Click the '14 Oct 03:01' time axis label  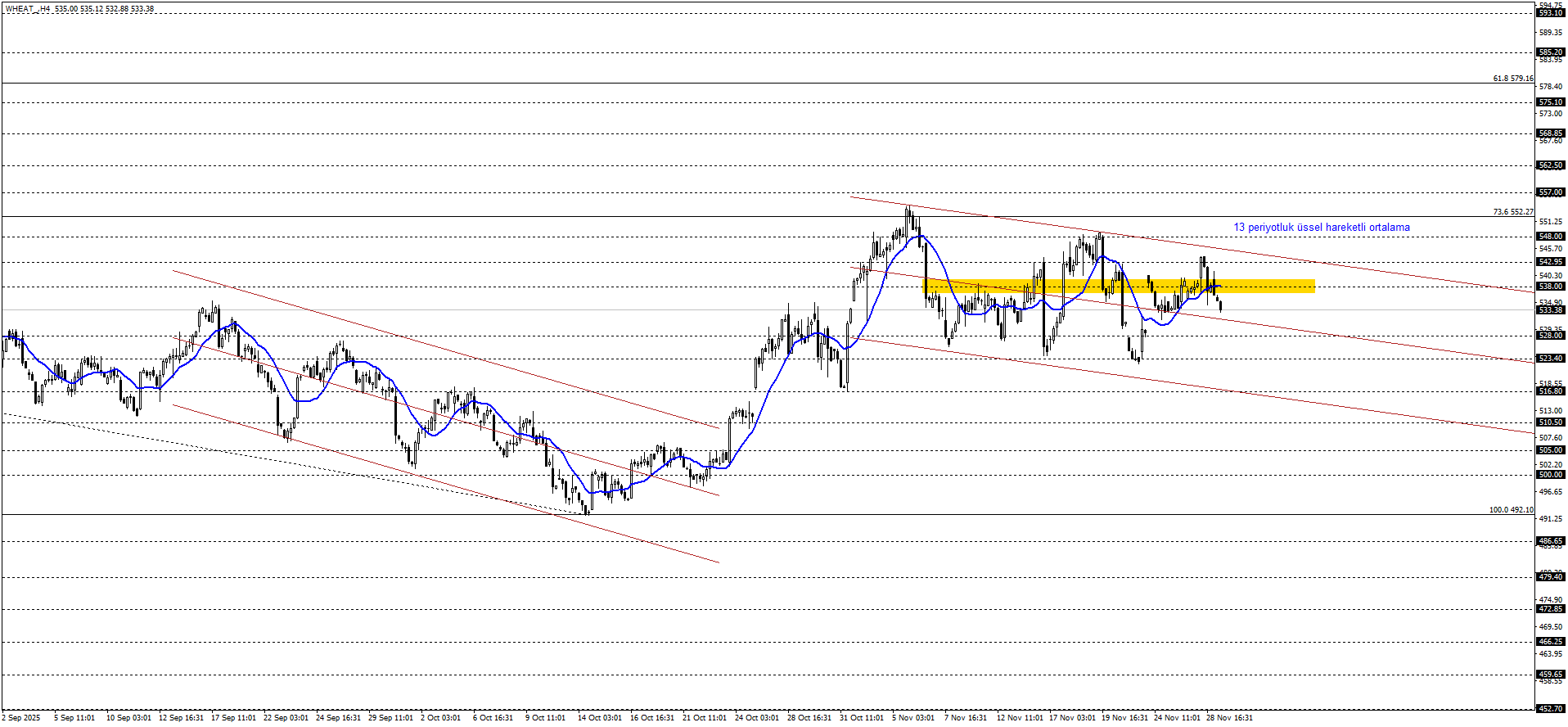[x=600, y=718]
